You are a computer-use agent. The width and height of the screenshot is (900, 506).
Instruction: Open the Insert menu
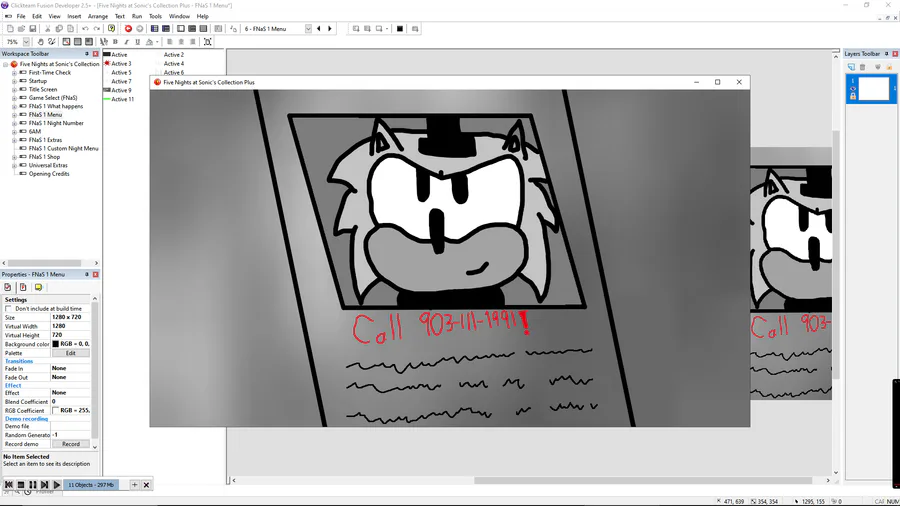[x=74, y=17]
